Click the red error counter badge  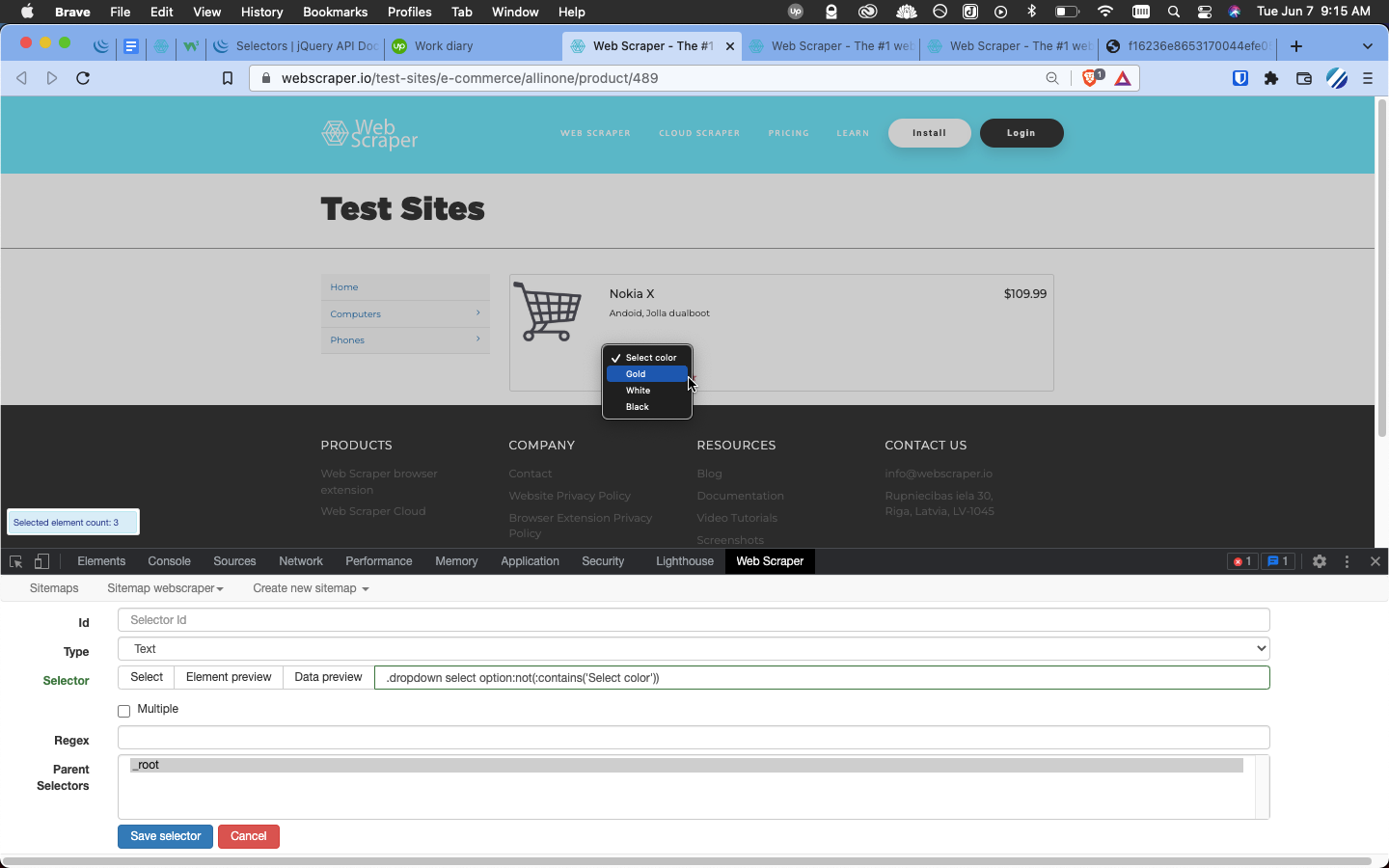1242,560
